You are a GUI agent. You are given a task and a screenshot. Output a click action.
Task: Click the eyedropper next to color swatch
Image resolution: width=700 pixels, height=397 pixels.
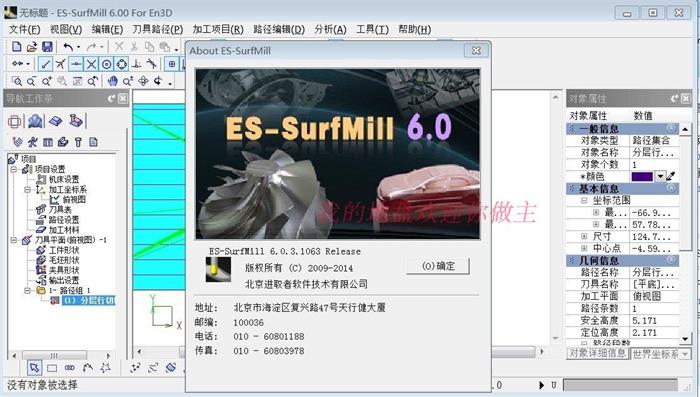(671, 176)
